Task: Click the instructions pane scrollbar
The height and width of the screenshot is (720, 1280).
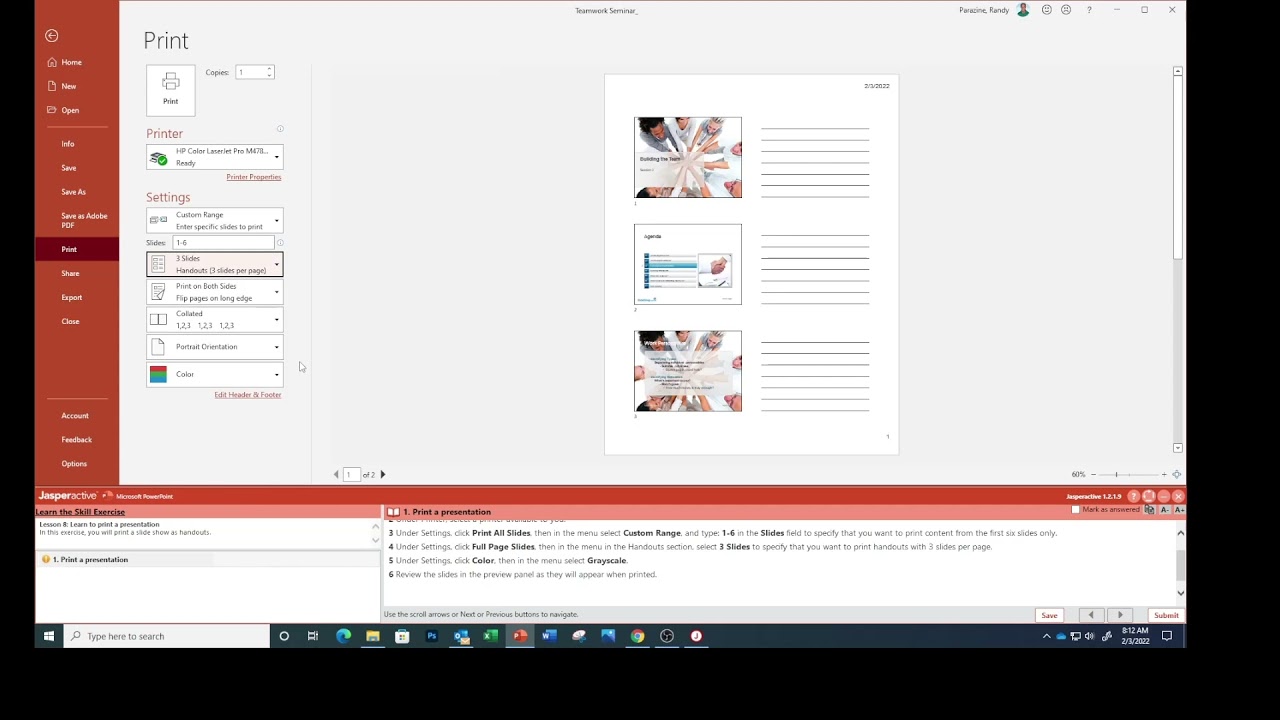Action: (1180, 563)
